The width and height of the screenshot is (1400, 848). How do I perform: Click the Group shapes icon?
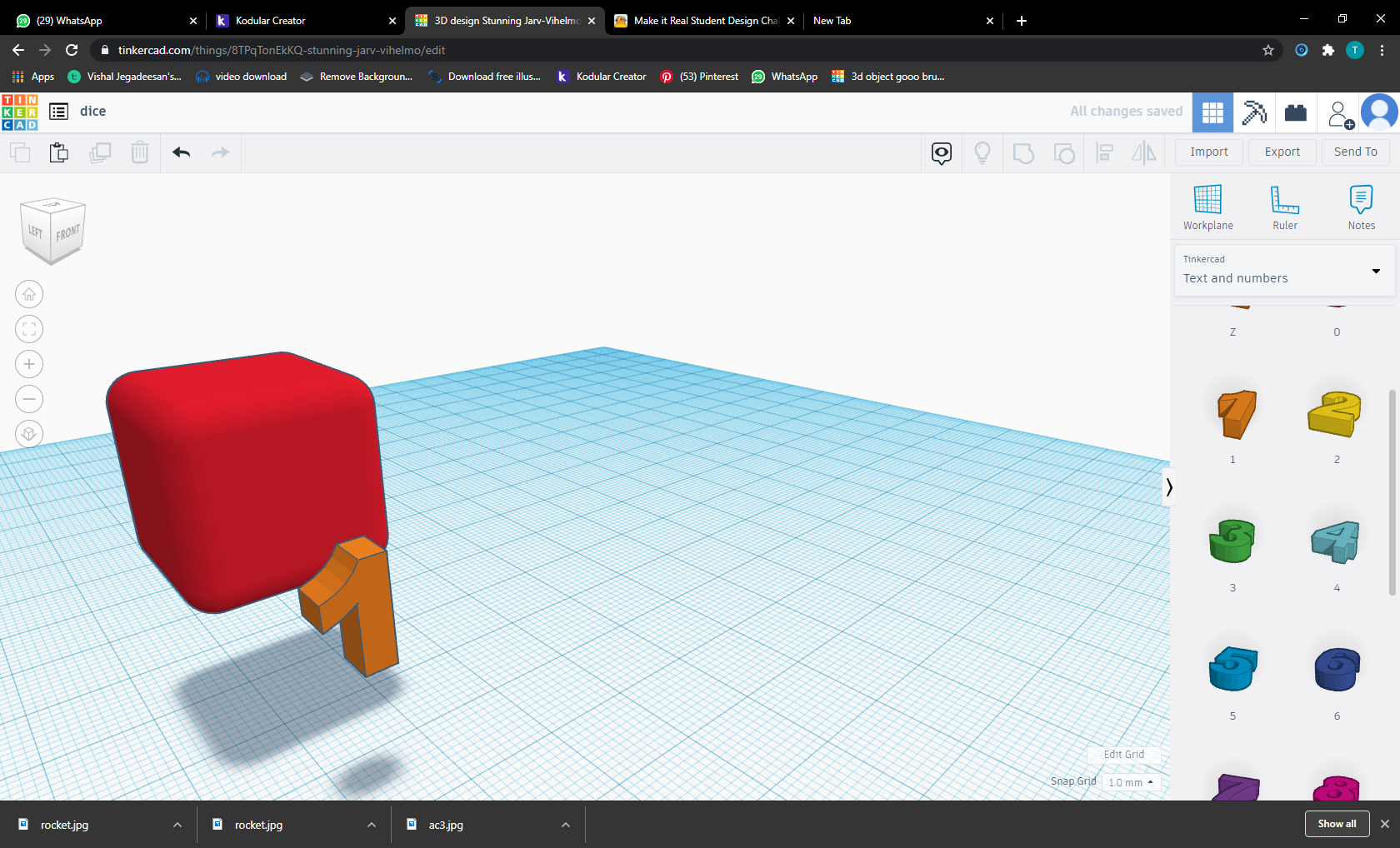pos(1023,152)
